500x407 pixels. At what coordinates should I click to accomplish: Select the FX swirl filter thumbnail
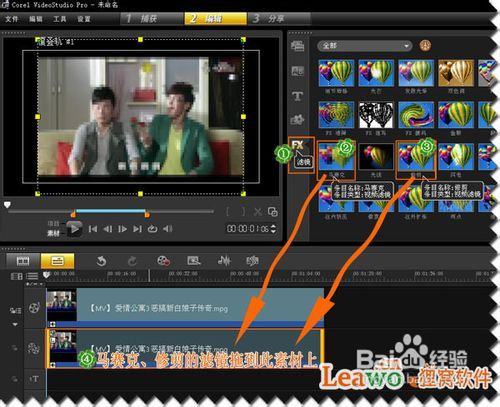tap(416, 115)
